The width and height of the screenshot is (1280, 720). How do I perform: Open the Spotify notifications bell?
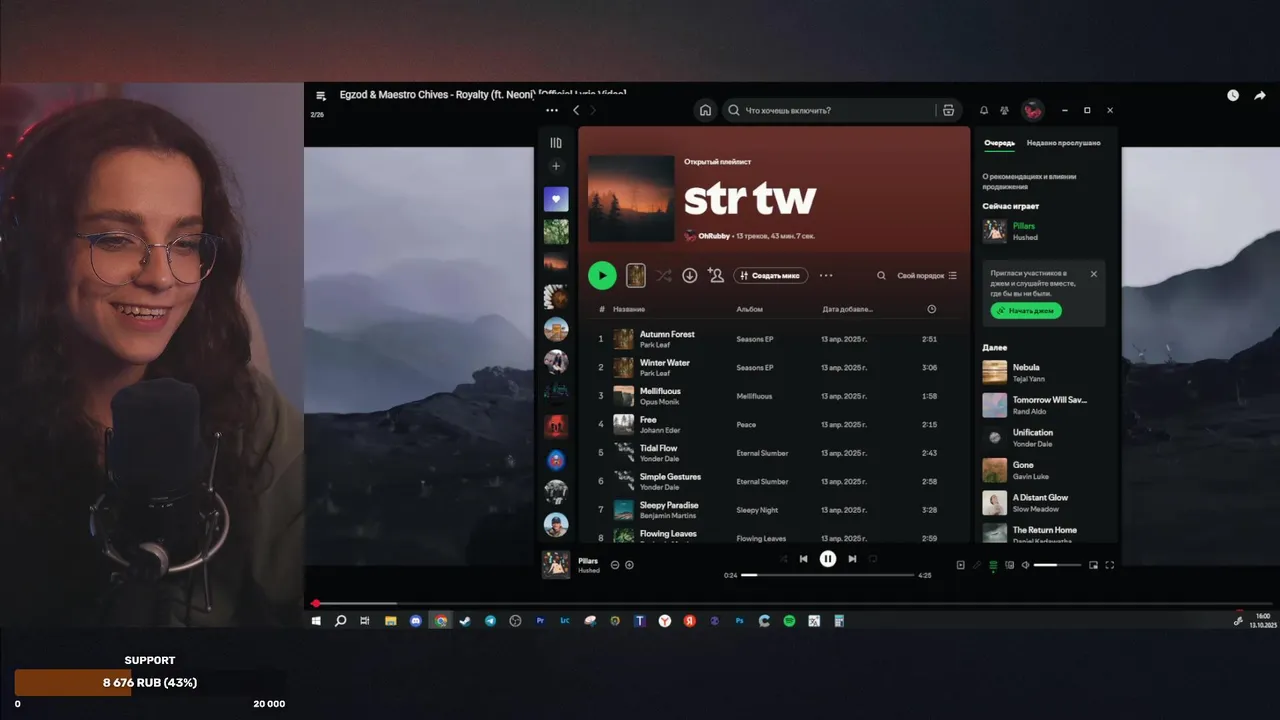point(984,110)
